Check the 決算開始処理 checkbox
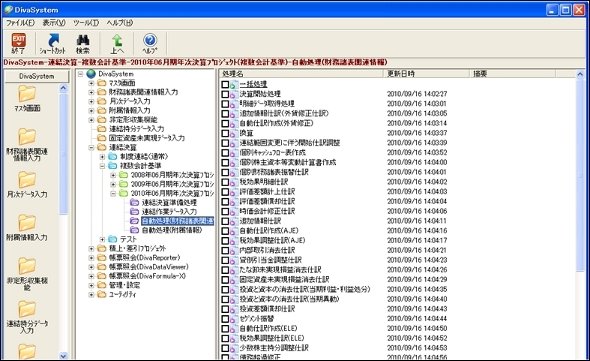This screenshot has height=361, width=590. point(225,94)
